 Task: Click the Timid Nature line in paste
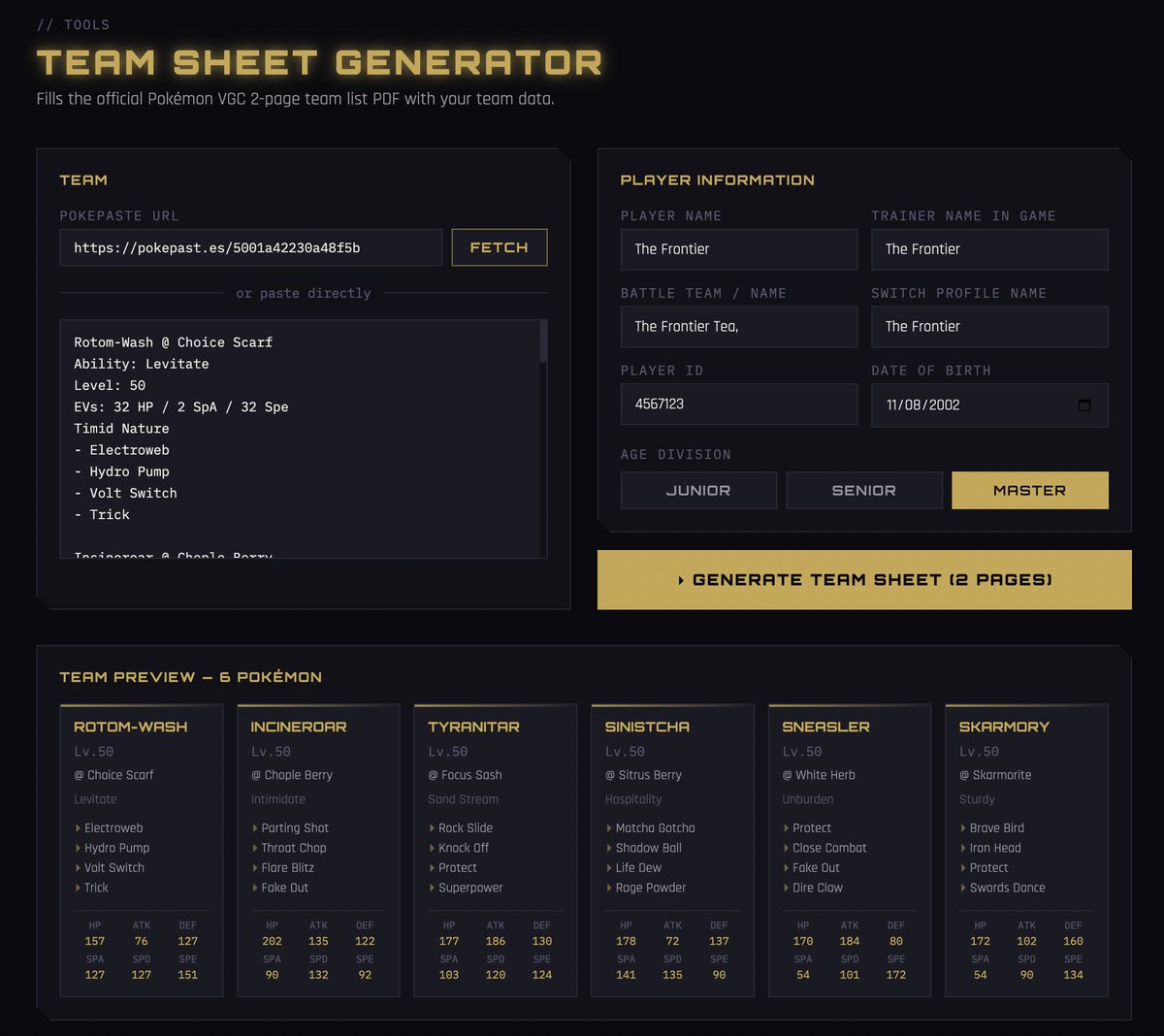point(121,429)
